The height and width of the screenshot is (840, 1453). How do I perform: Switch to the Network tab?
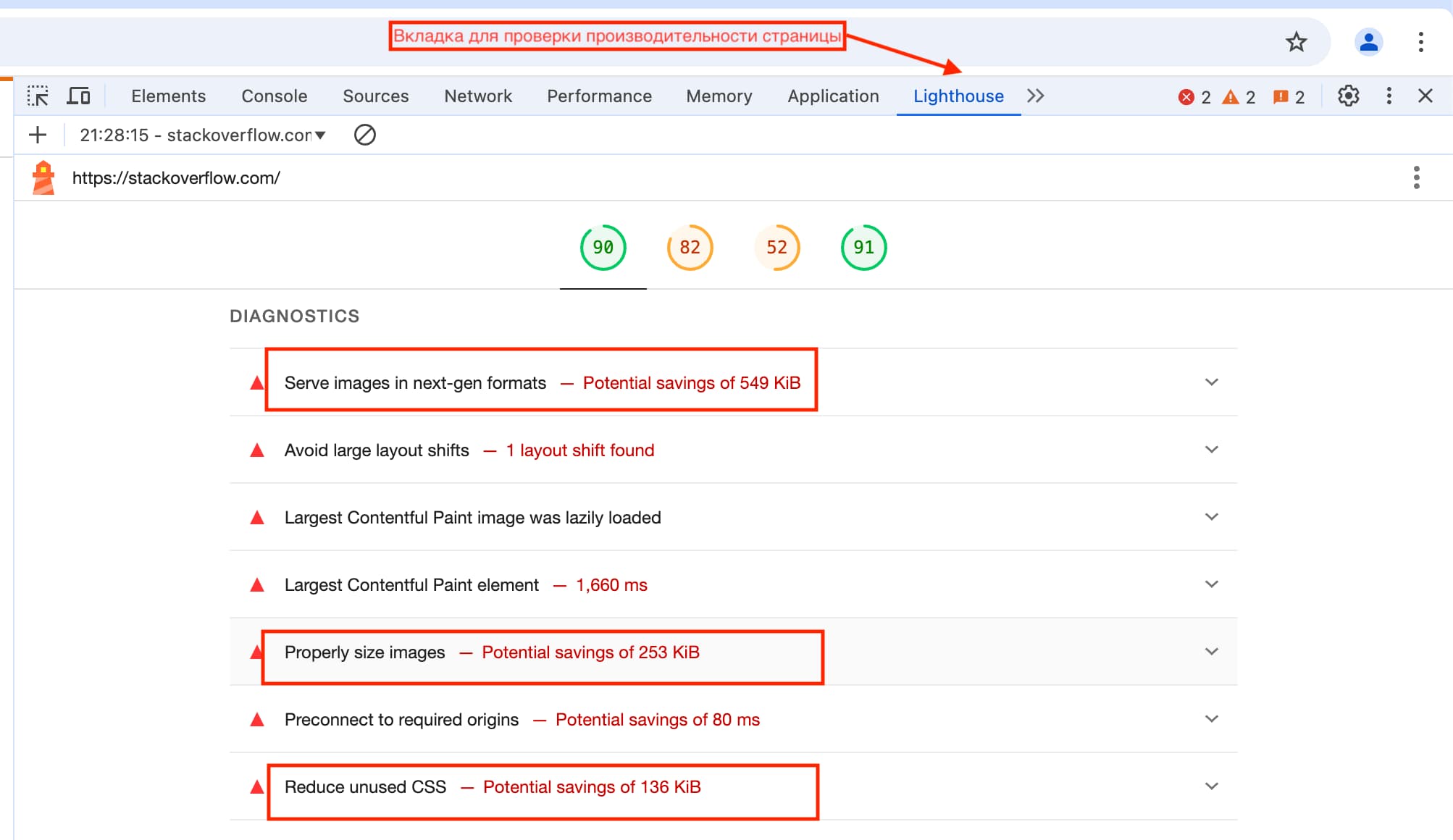[477, 96]
